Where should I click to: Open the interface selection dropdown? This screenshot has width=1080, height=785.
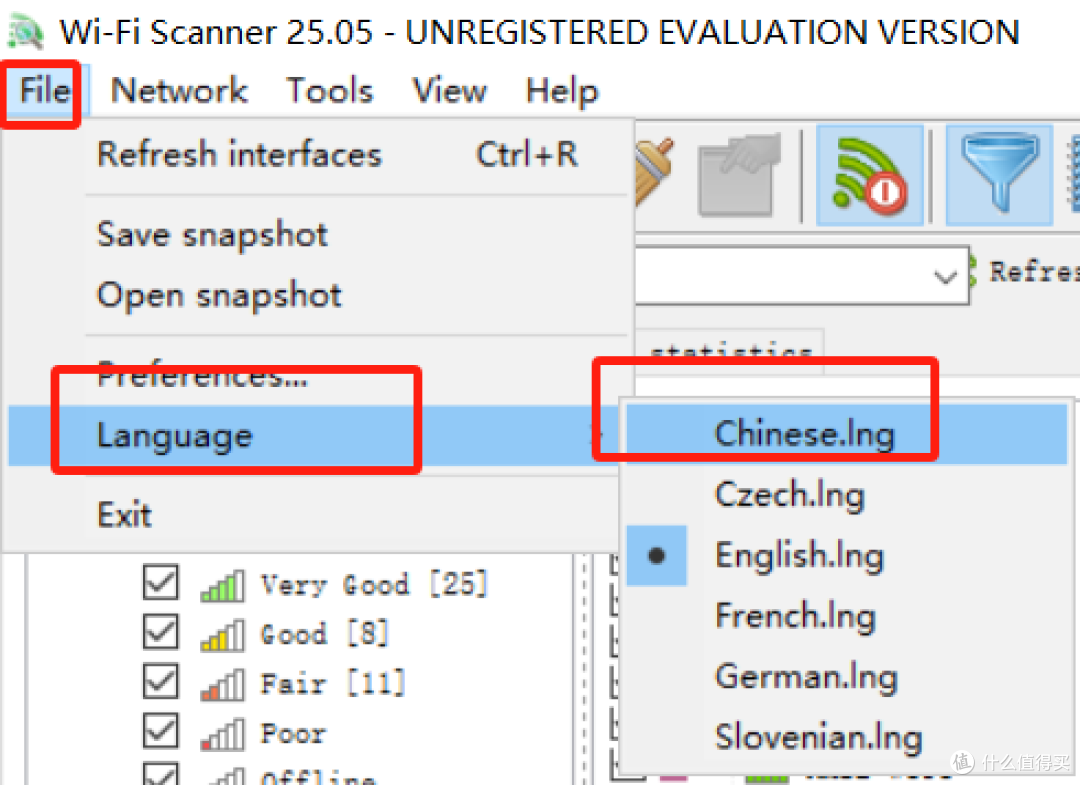coord(944,275)
